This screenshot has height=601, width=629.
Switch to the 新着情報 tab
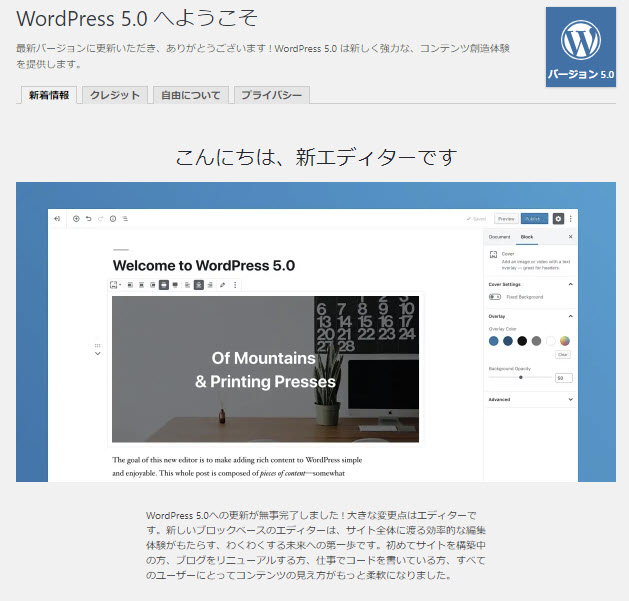[49, 95]
